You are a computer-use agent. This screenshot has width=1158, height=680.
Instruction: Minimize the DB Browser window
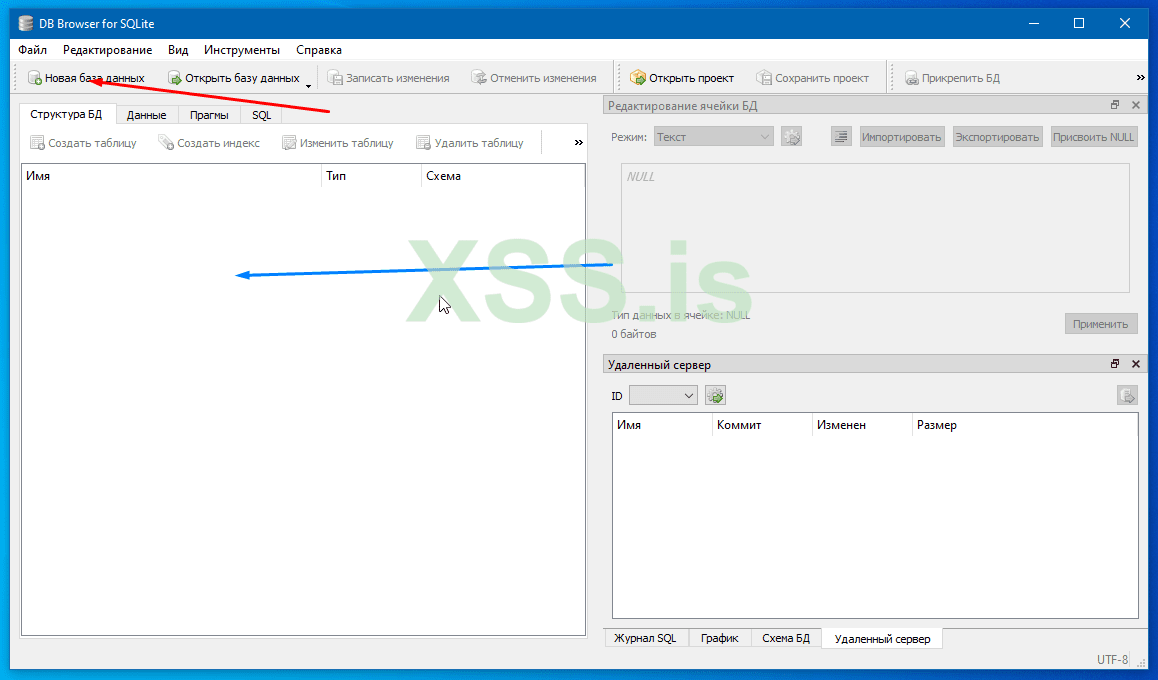[x=1034, y=24]
